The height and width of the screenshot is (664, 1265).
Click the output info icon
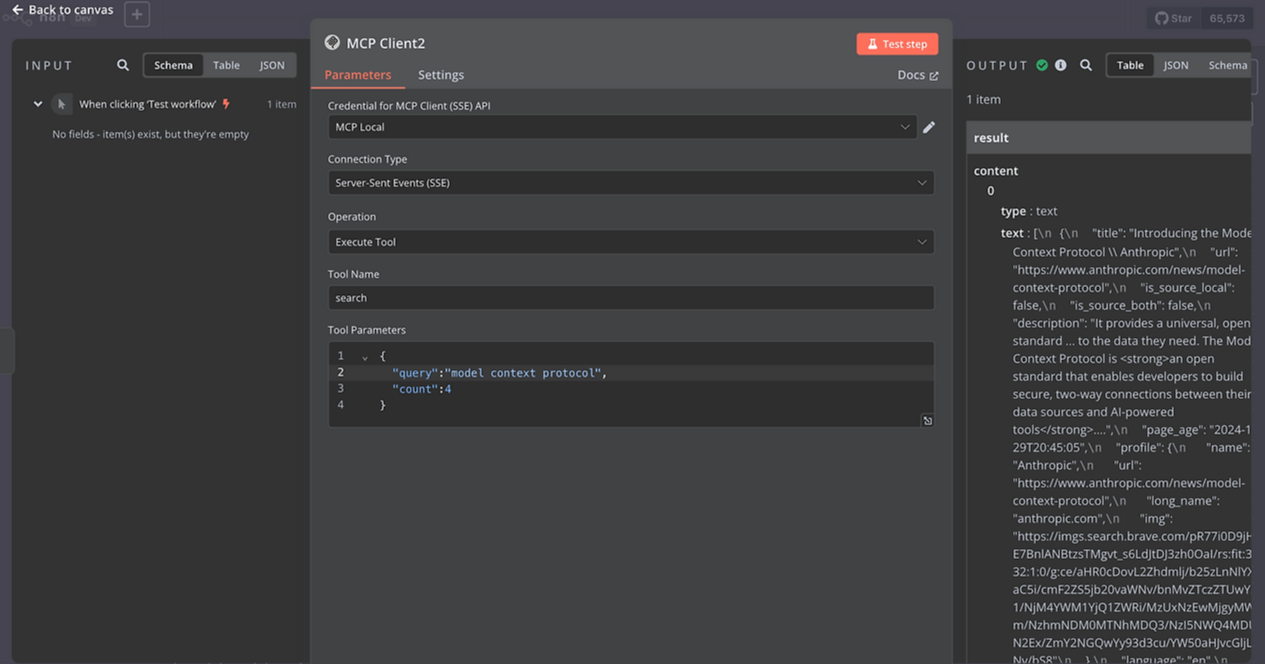(1060, 65)
